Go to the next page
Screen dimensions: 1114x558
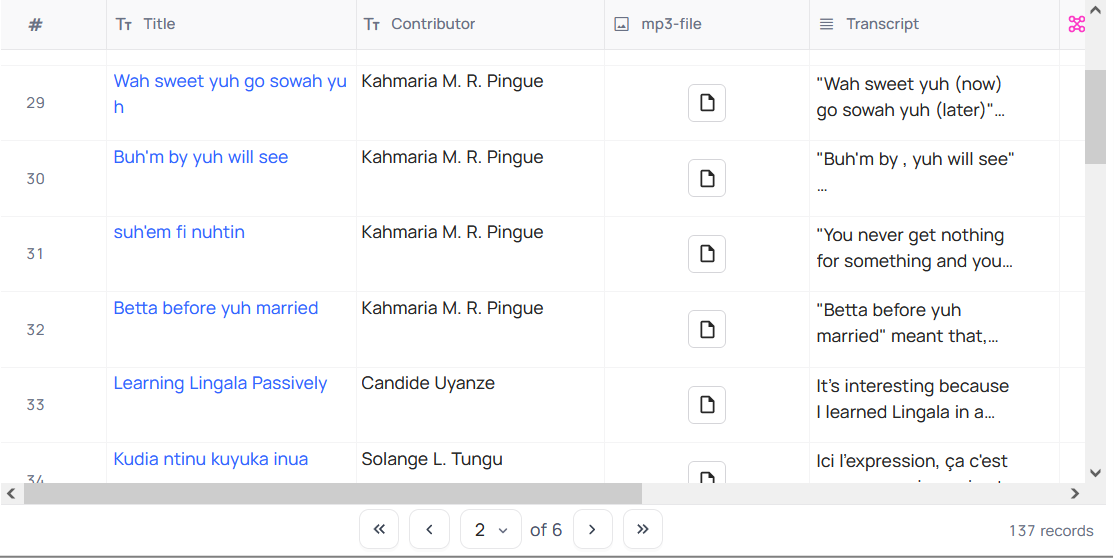(x=593, y=529)
